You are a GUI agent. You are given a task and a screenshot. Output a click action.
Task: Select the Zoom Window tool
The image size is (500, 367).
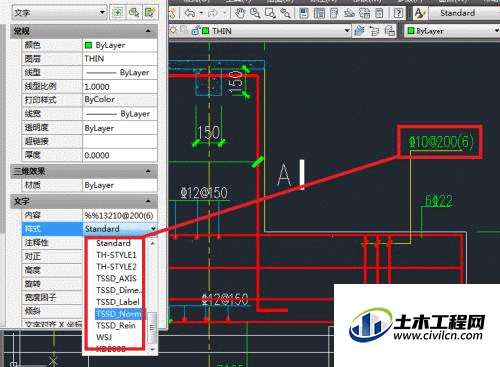coord(270,13)
